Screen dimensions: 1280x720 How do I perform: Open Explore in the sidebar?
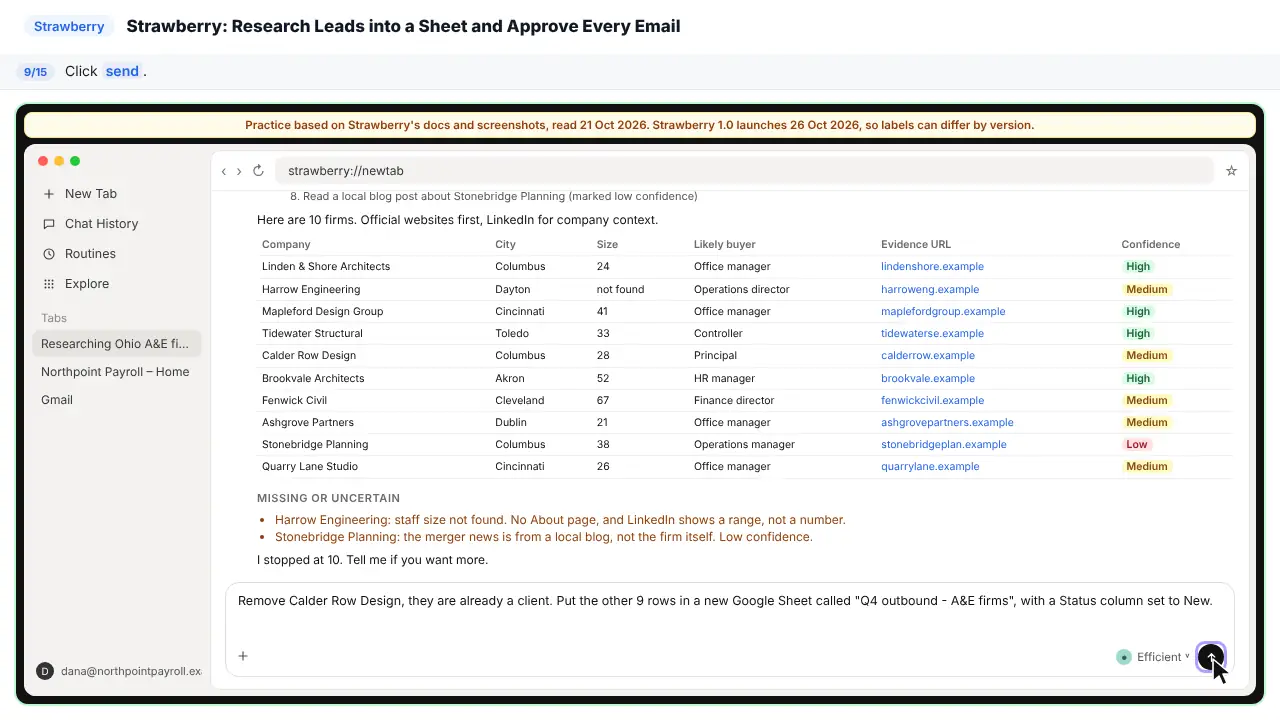(117, 284)
